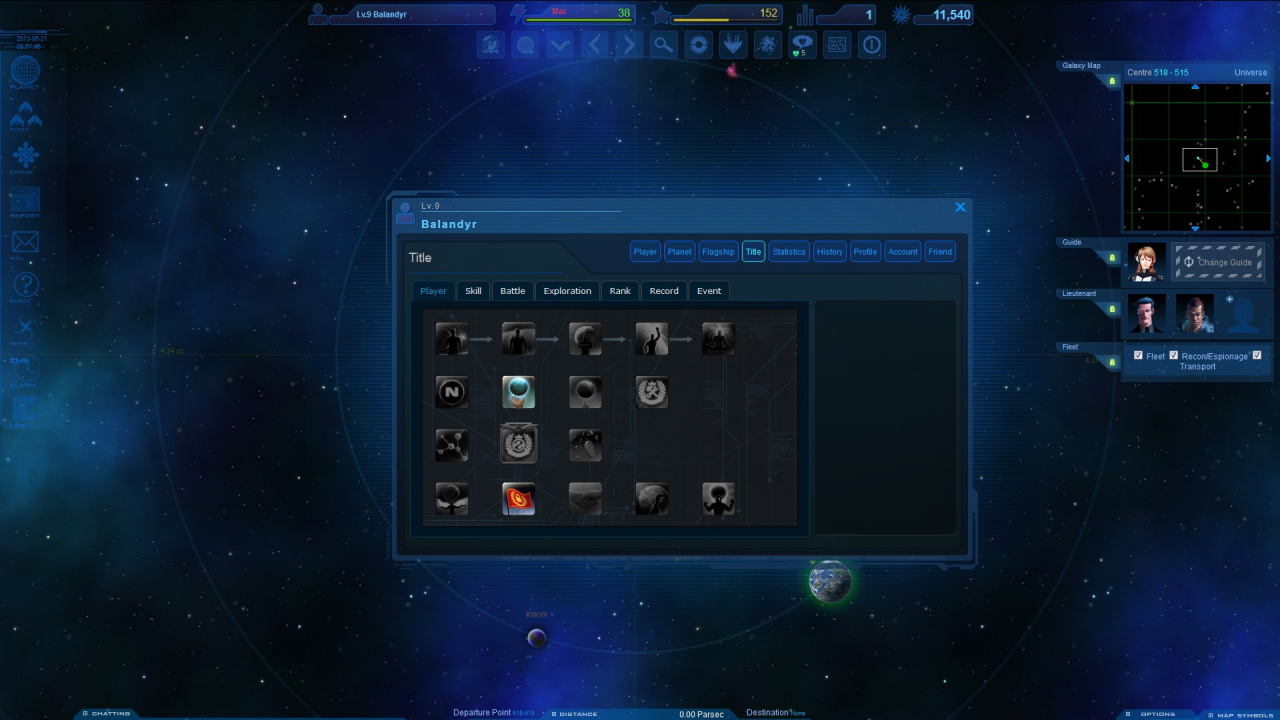Add lieutenant in the empty plus slot

[1242, 314]
